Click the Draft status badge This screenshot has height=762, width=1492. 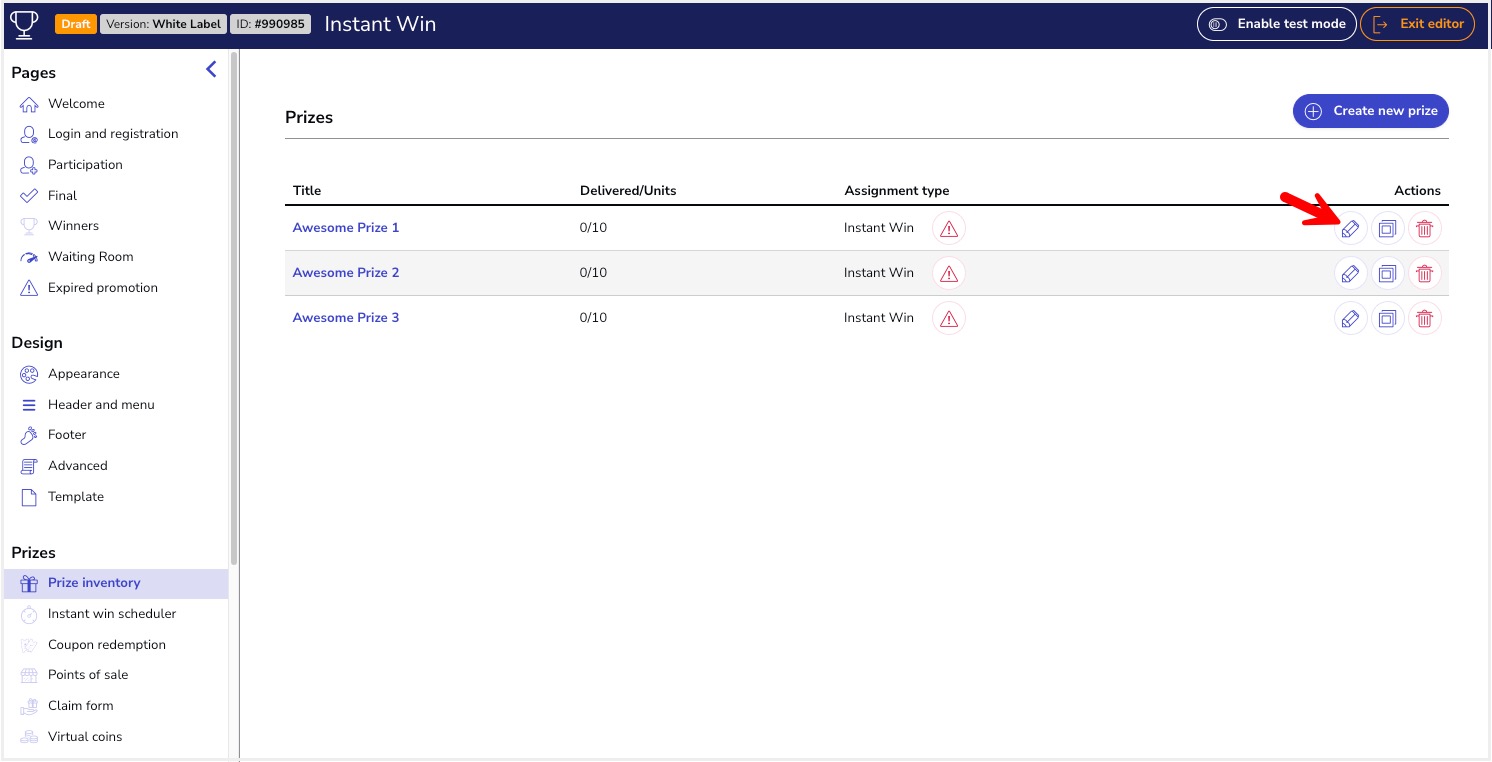pos(75,24)
